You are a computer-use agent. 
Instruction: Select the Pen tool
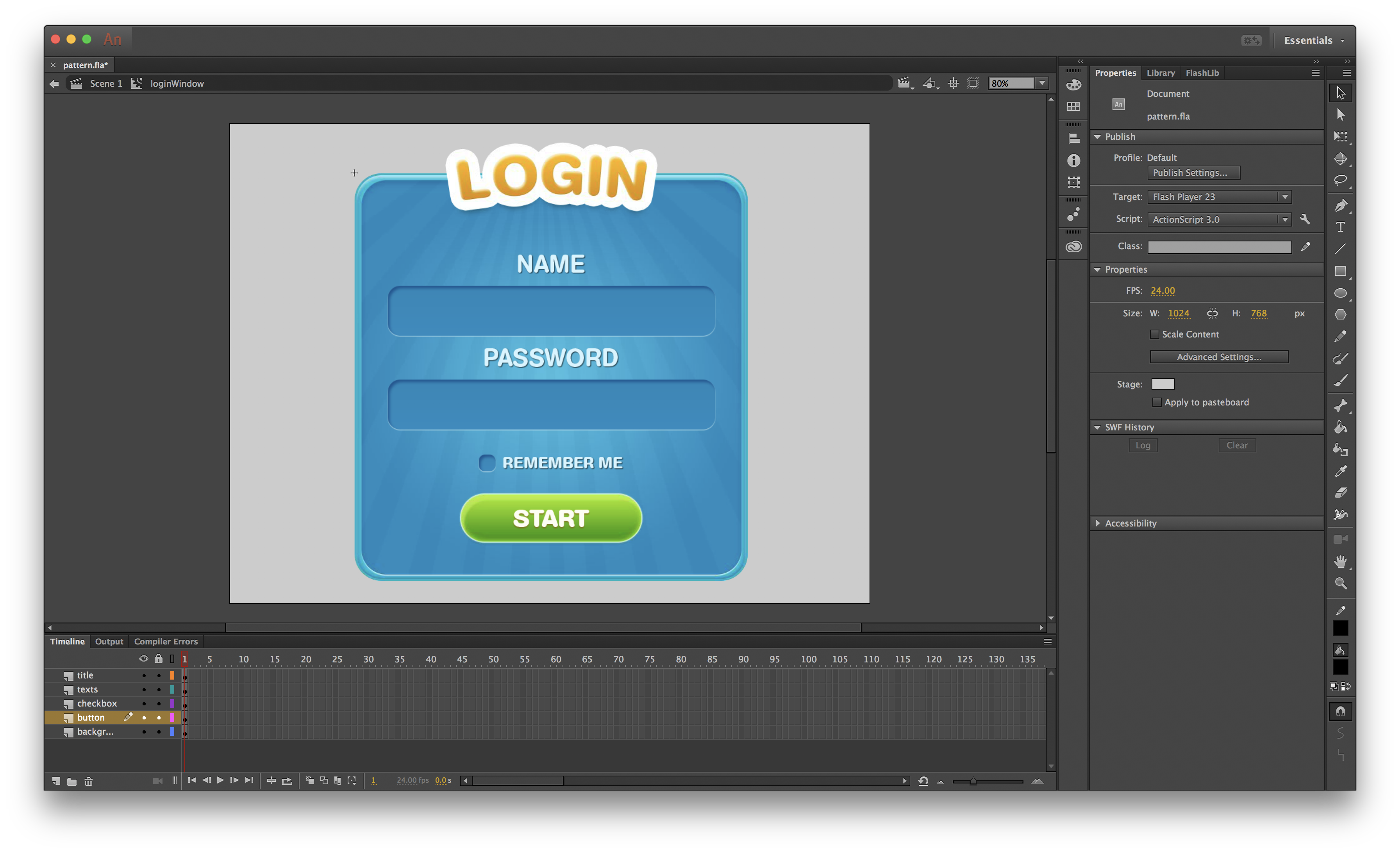click(x=1340, y=205)
